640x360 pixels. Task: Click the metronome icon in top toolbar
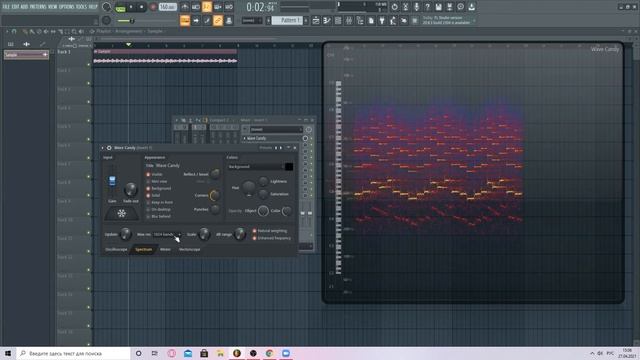185,7
